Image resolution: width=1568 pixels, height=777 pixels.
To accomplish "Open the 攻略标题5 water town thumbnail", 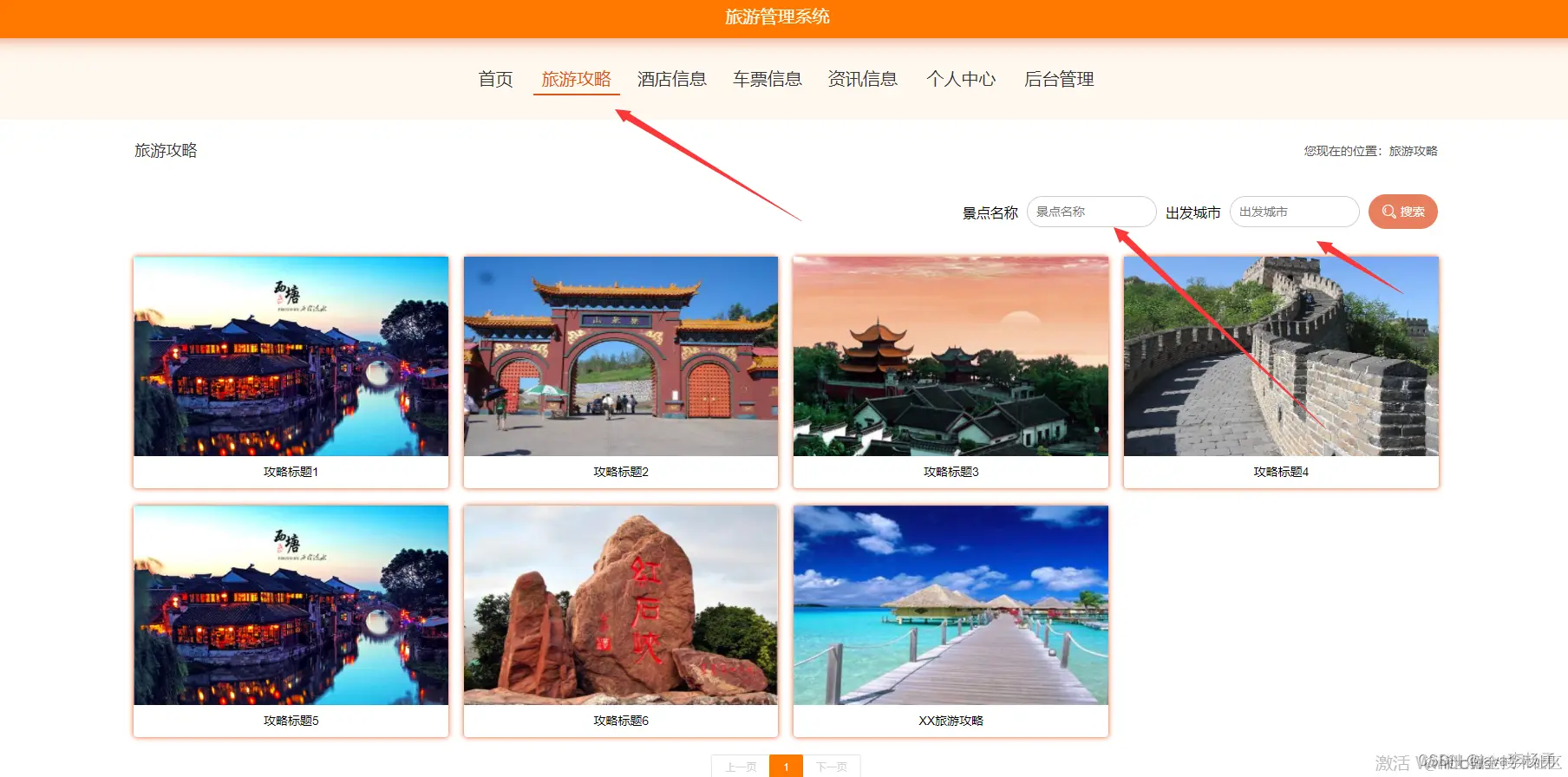I will (291, 605).
